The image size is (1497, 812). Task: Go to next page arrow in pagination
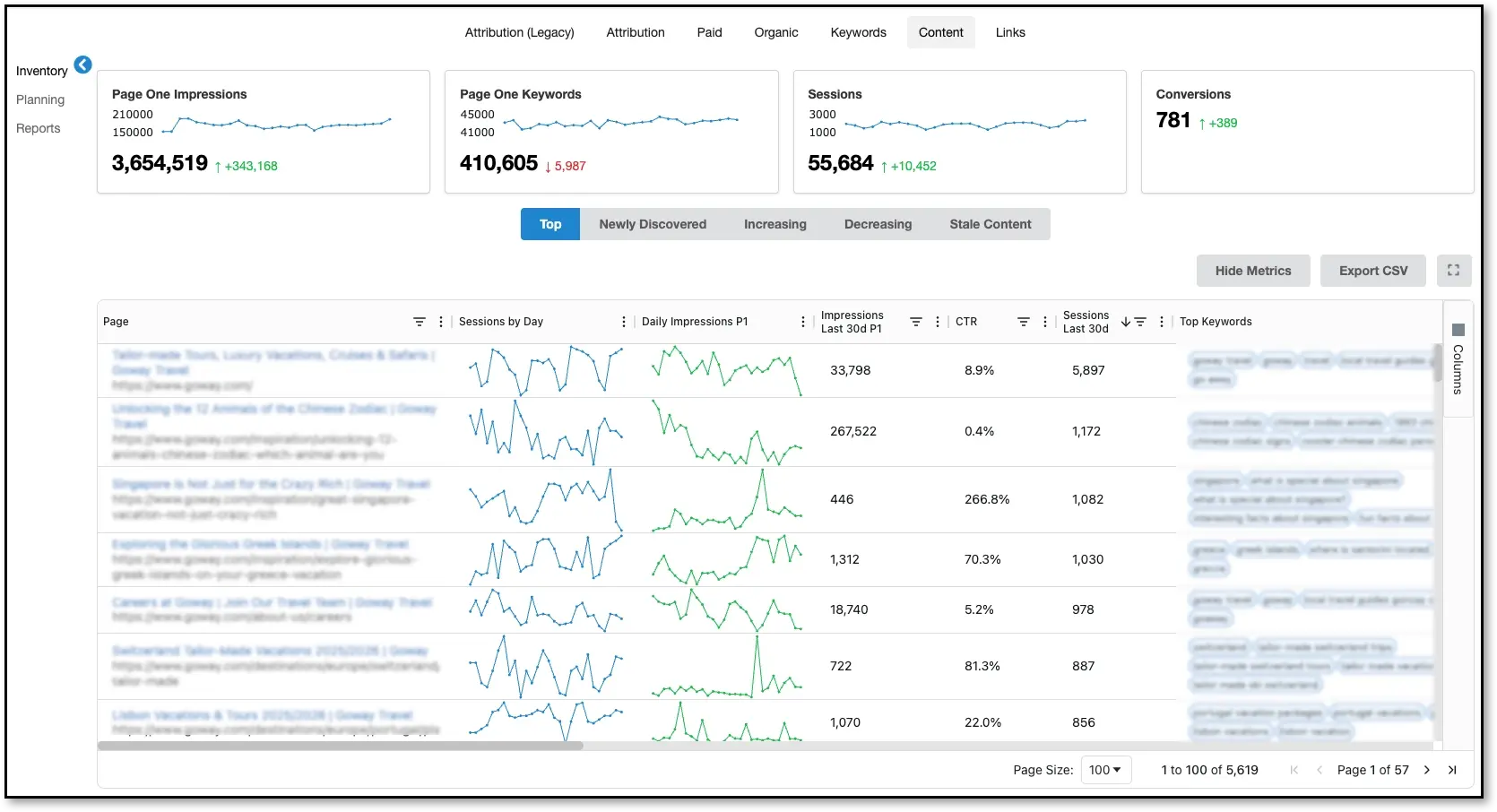(x=1427, y=770)
